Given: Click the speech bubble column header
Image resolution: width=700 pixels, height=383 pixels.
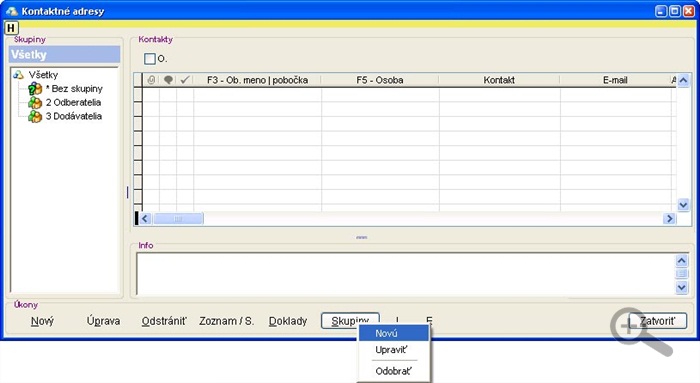Looking at the screenshot, I should tap(168, 80).
